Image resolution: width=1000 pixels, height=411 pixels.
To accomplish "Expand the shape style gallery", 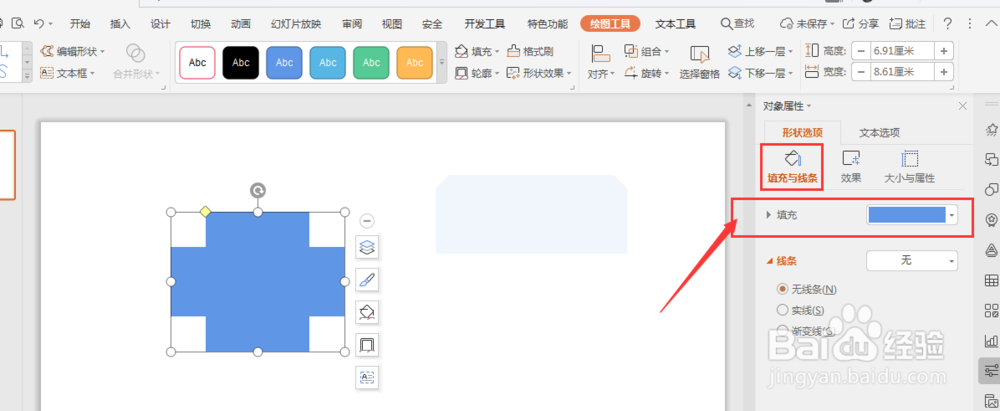I will tap(442, 63).
